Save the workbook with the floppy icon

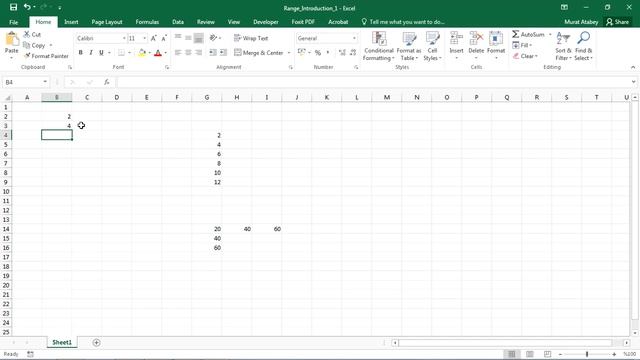pos(13,7)
